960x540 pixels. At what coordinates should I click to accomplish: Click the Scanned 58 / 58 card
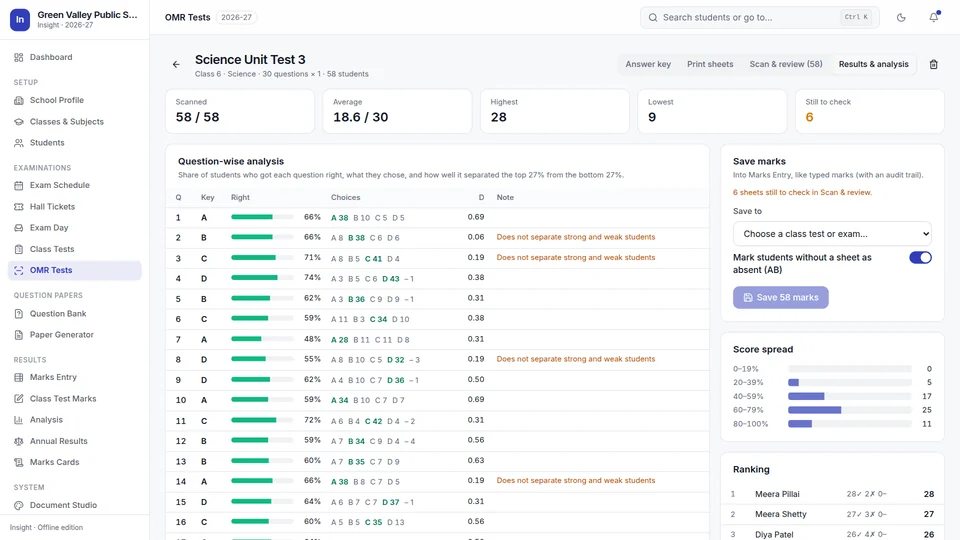click(x=239, y=111)
